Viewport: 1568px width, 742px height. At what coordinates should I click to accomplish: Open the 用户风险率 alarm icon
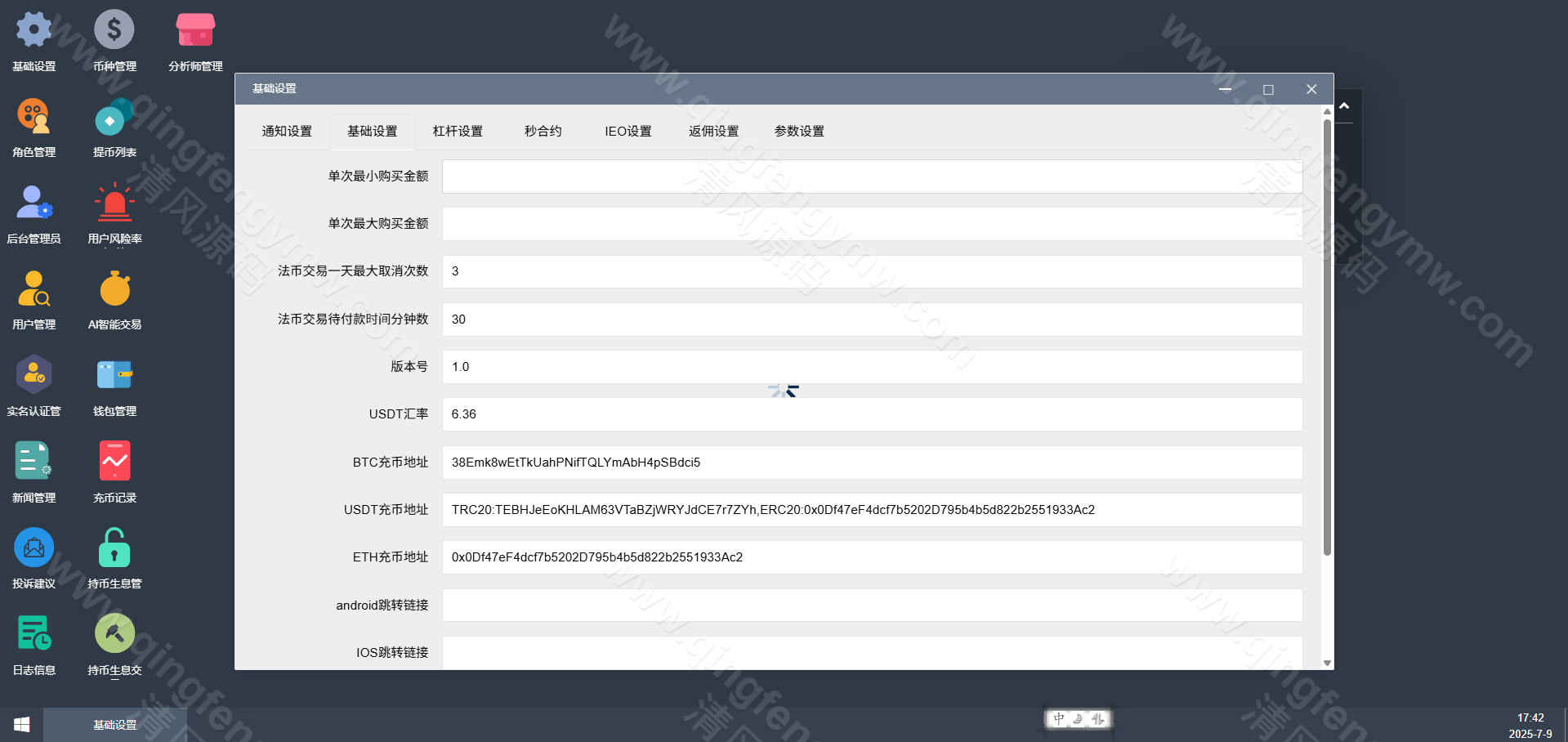coord(114,203)
